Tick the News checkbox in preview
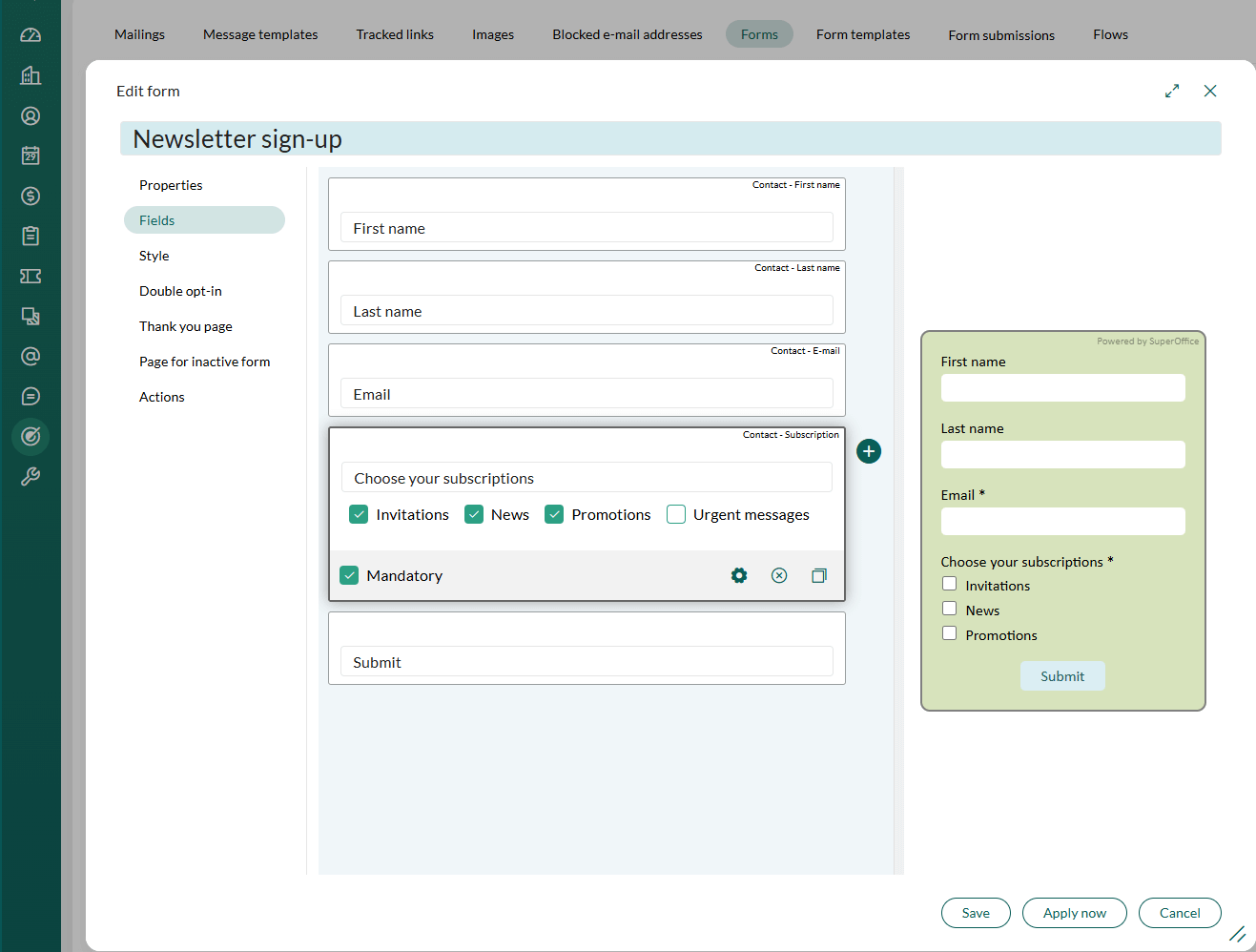The image size is (1256, 952). click(949, 609)
